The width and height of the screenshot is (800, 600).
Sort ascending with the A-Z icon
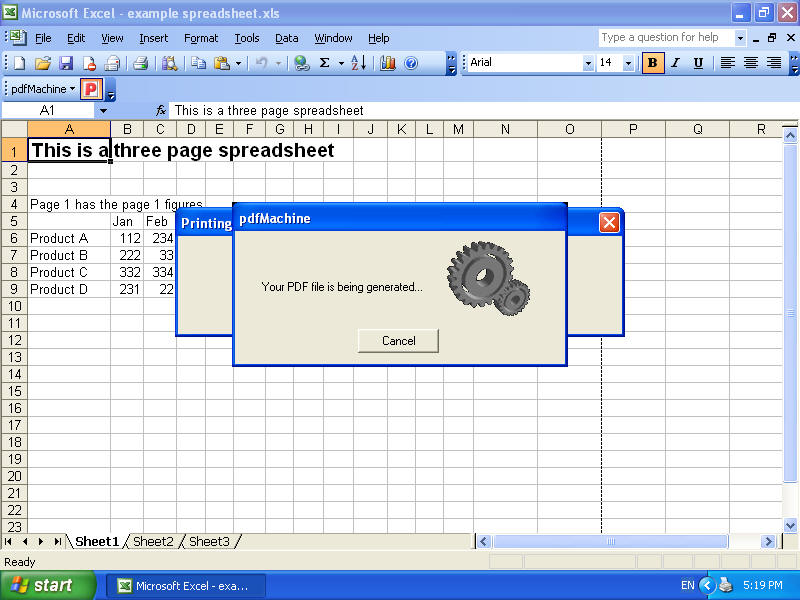[358, 63]
